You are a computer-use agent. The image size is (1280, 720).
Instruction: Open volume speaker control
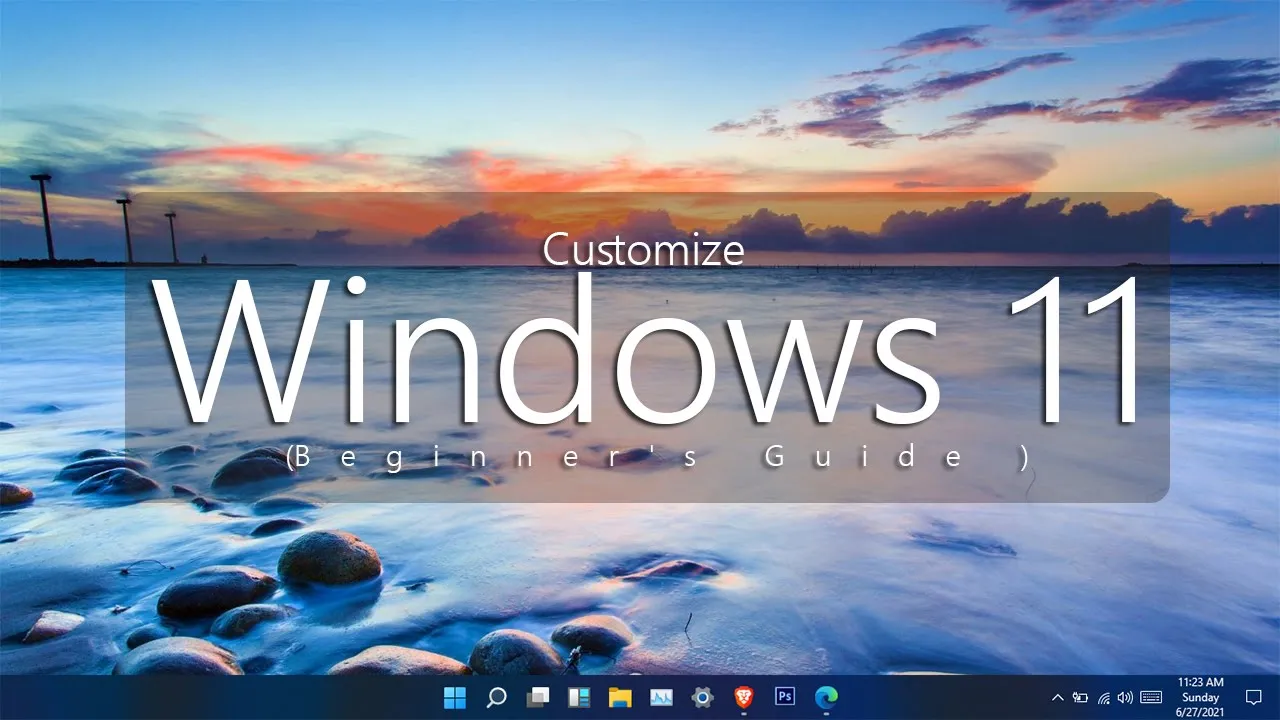click(1125, 697)
